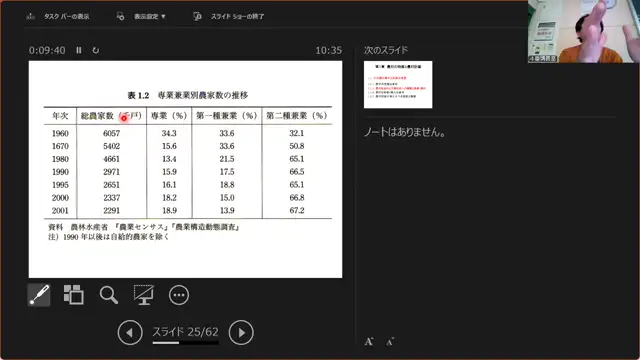
Task: Click the 2001 year cell
Action: tap(60, 211)
